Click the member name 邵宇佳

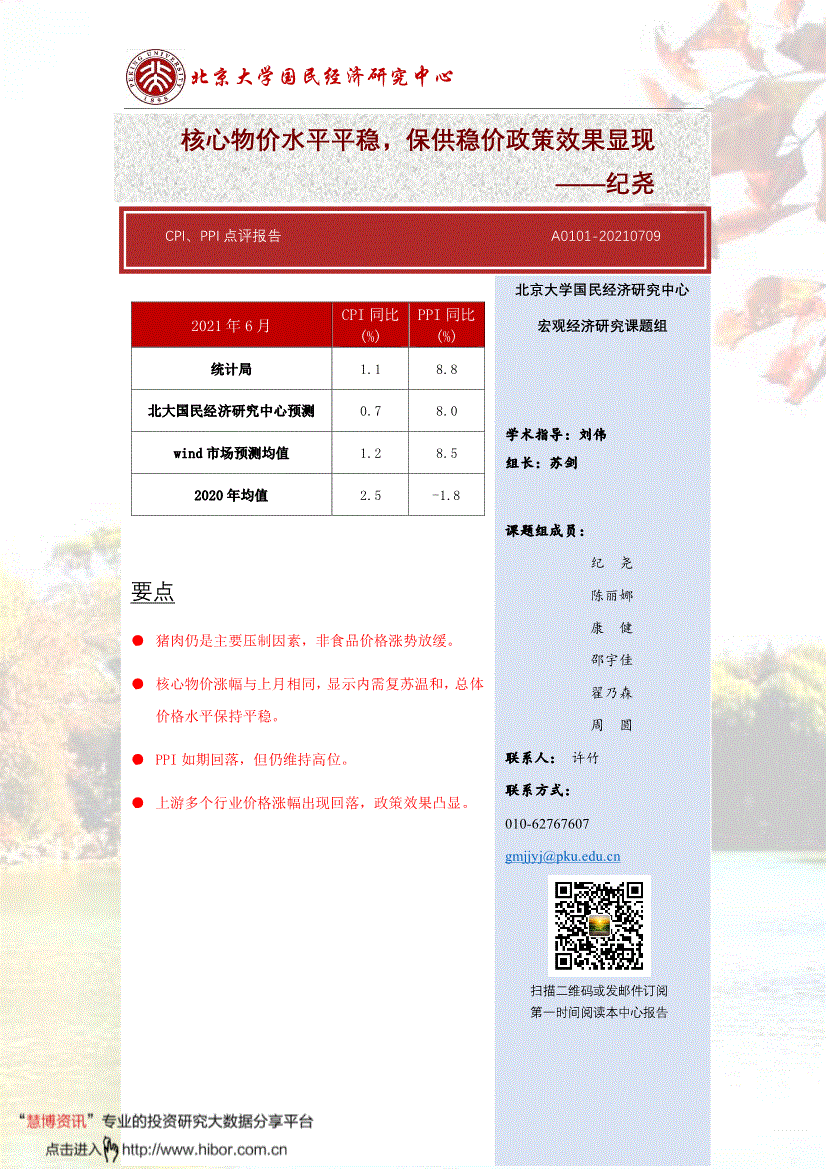[611, 660]
